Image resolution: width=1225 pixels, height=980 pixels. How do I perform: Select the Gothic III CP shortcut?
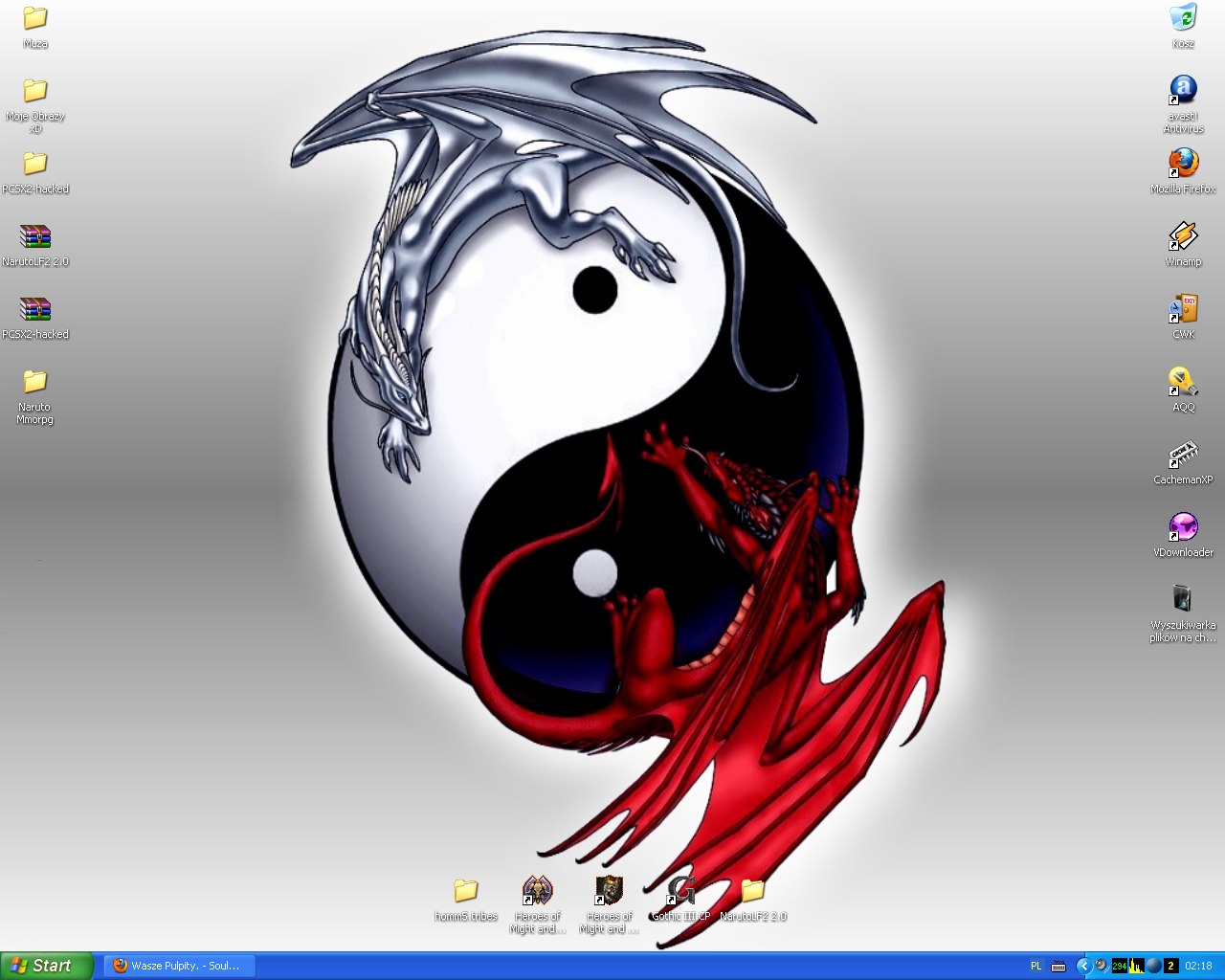680,891
